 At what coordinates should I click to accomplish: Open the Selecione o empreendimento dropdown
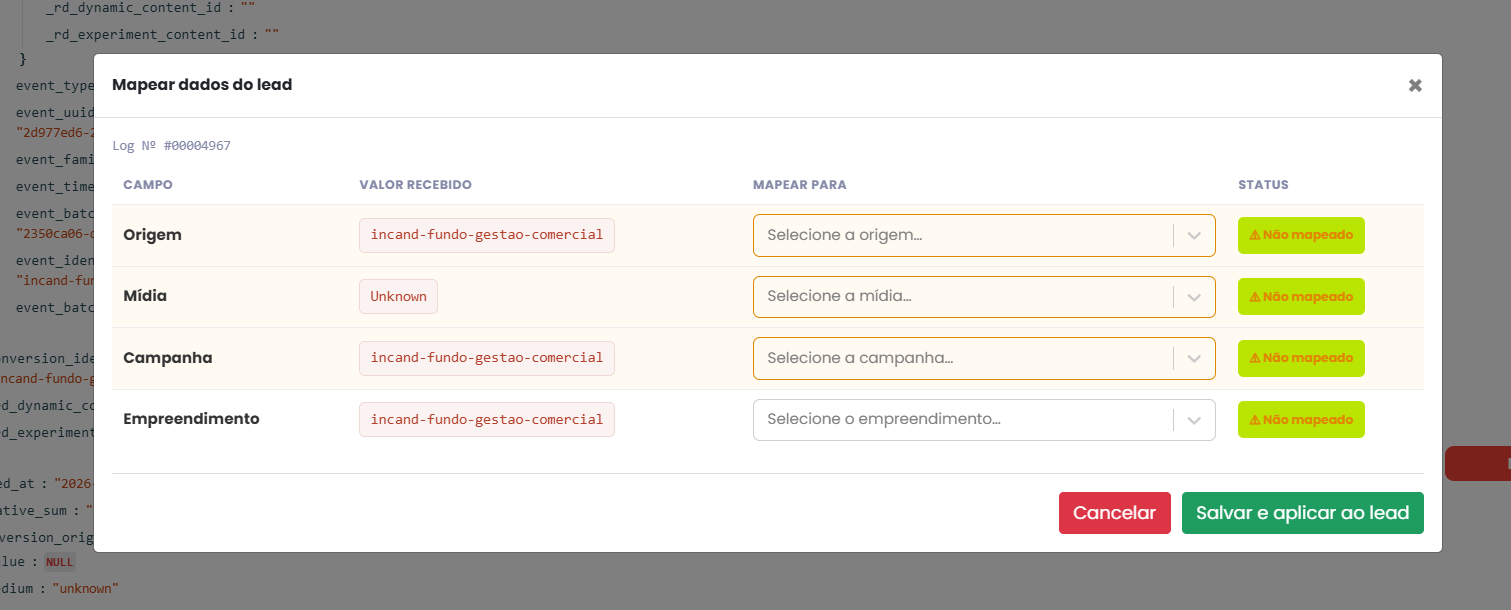tap(984, 420)
